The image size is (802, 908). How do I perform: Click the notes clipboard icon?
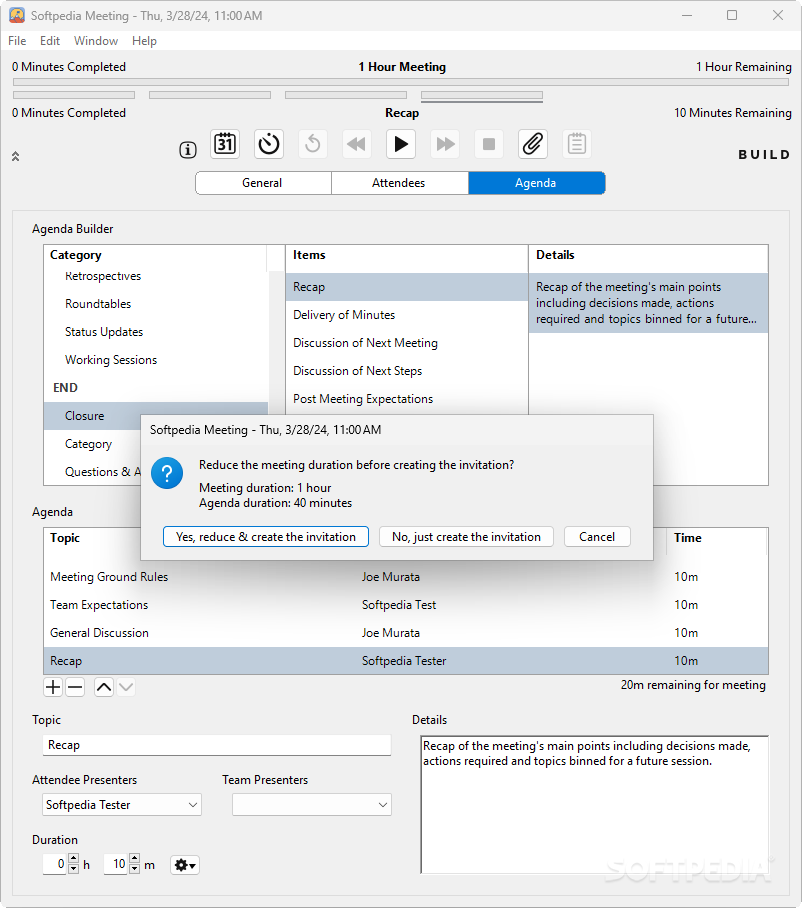[x=577, y=144]
